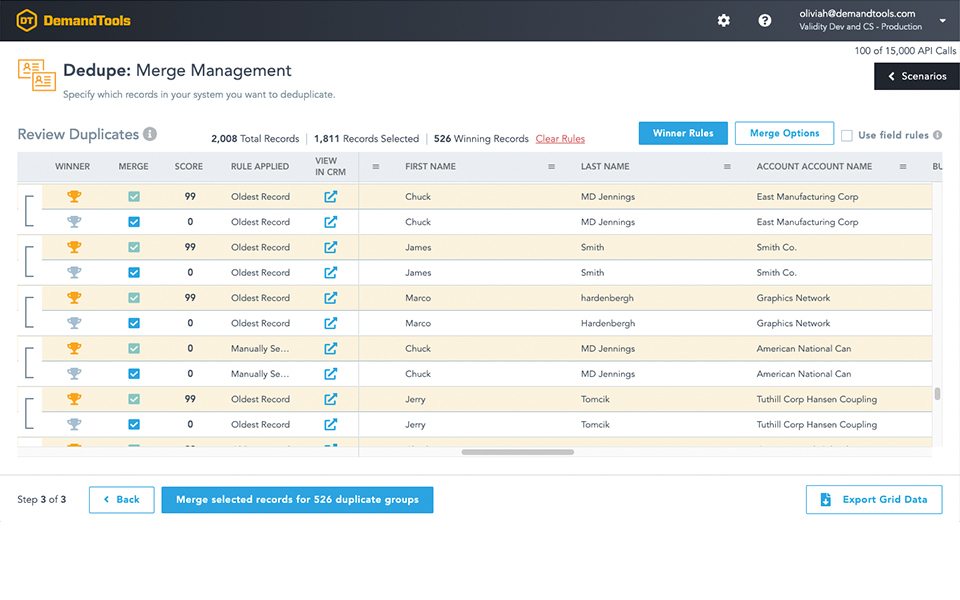Click gold trophy on Smith Co. winner row
Viewport: 960px width, 600px height.
pyautogui.click(x=74, y=247)
